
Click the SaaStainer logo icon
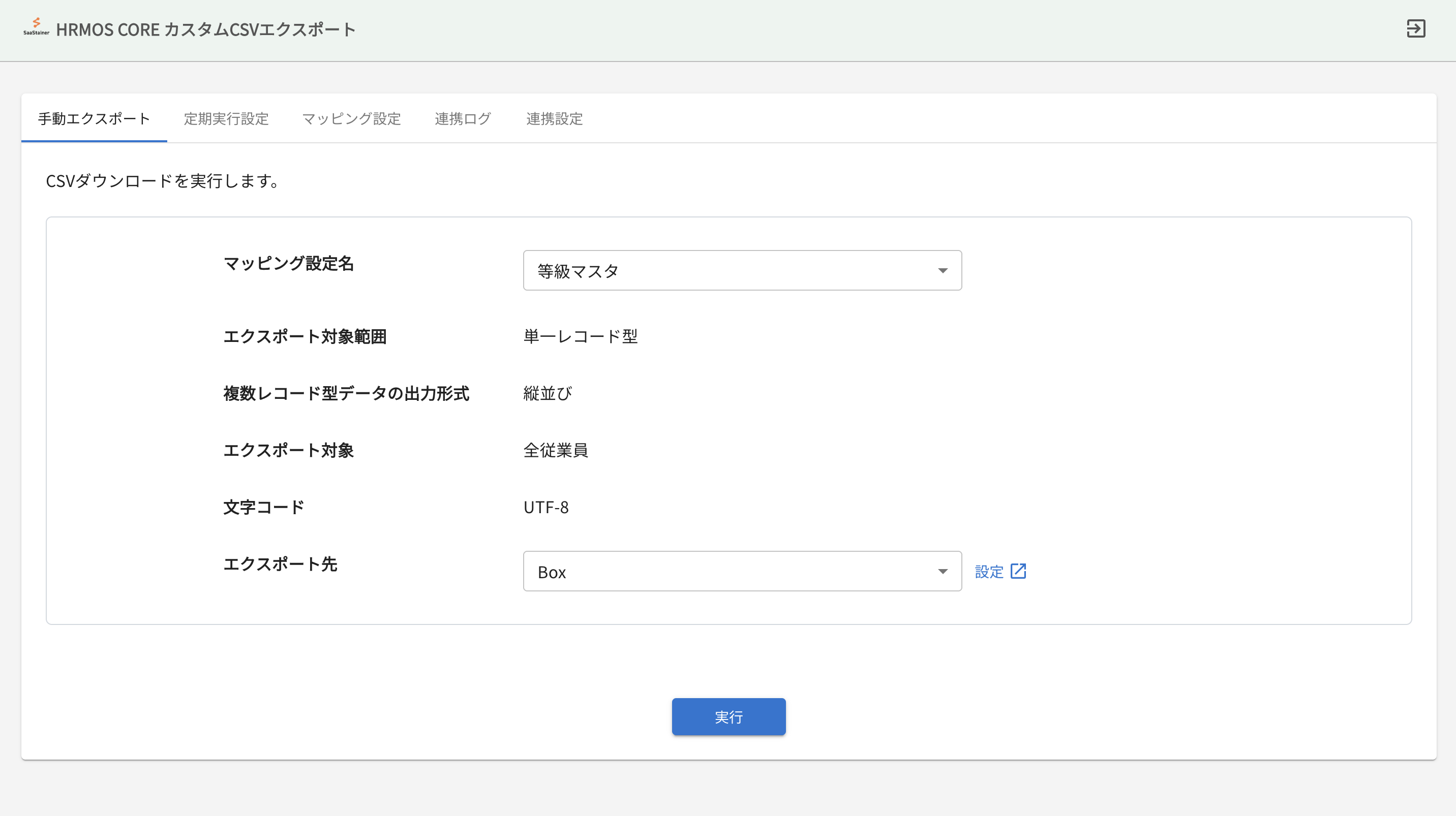point(36,27)
